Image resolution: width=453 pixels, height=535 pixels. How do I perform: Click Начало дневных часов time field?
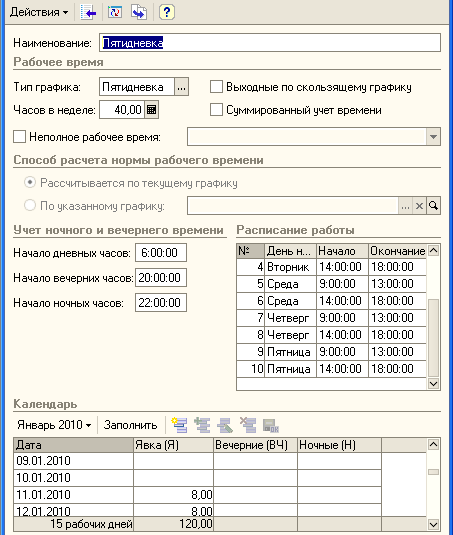[x=161, y=252]
